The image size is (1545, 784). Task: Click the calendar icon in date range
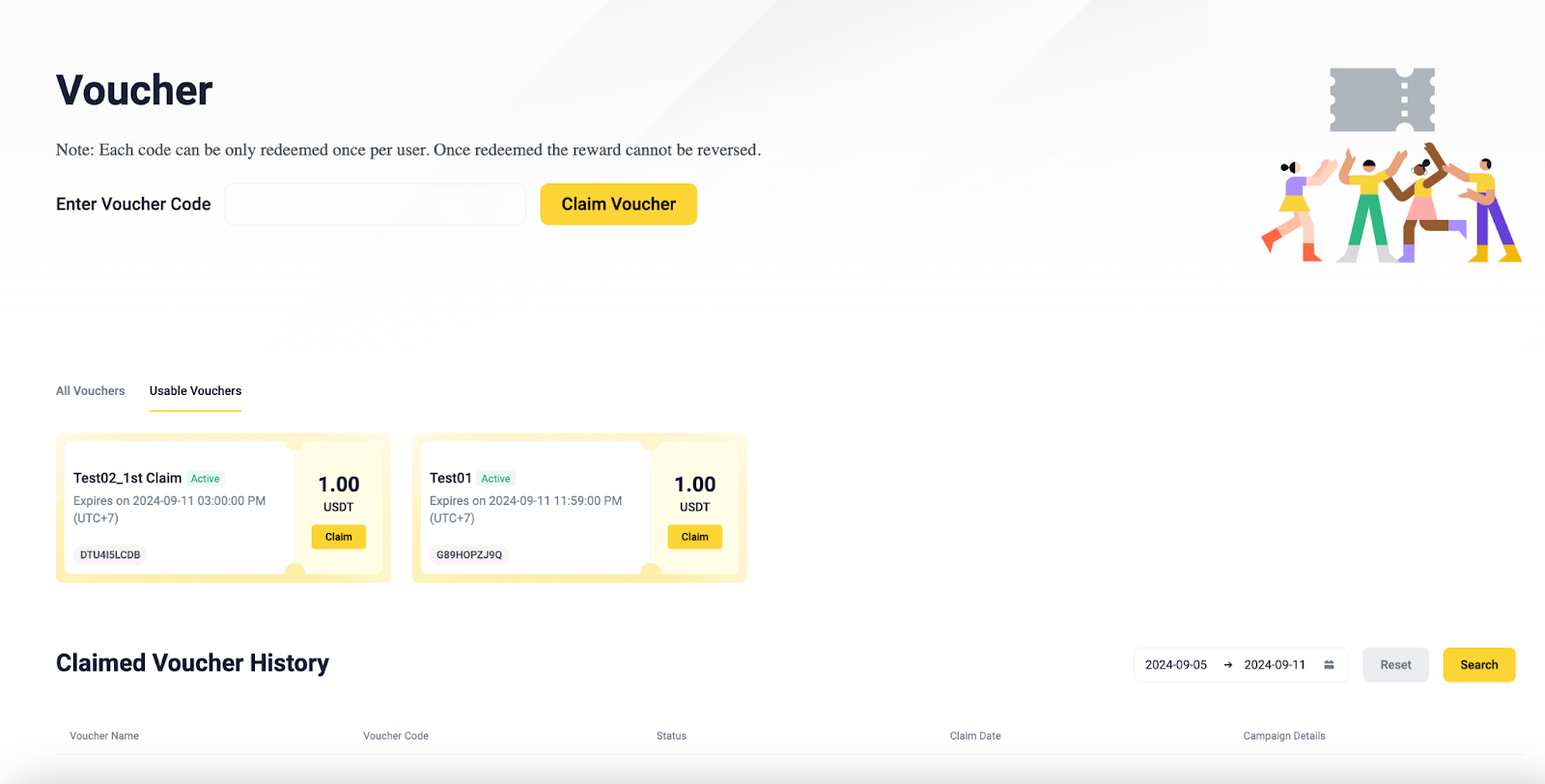pos(1329,665)
